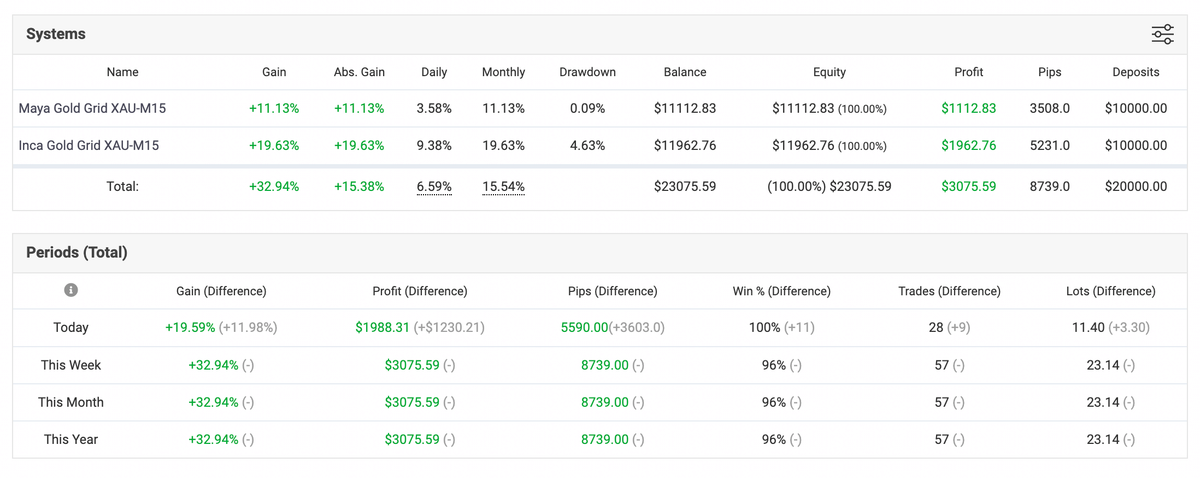Click the Equity column header
This screenshot has height=478, width=1200.
point(829,72)
